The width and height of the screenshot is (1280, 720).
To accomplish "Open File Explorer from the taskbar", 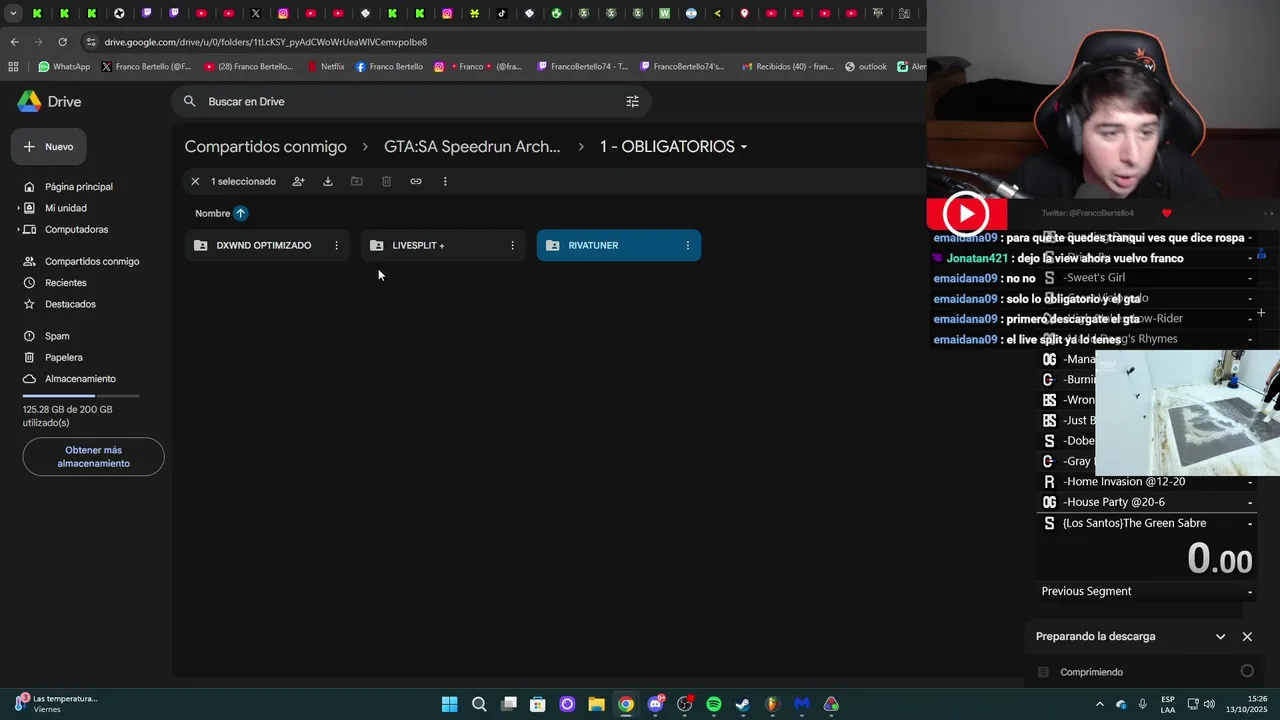I will pyautogui.click(x=596, y=704).
